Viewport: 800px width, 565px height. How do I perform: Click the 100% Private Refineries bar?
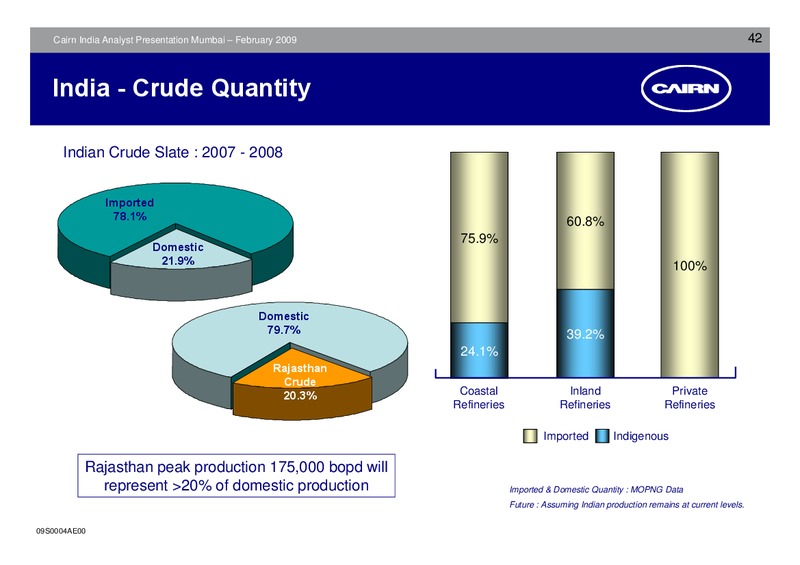[690, 264]
